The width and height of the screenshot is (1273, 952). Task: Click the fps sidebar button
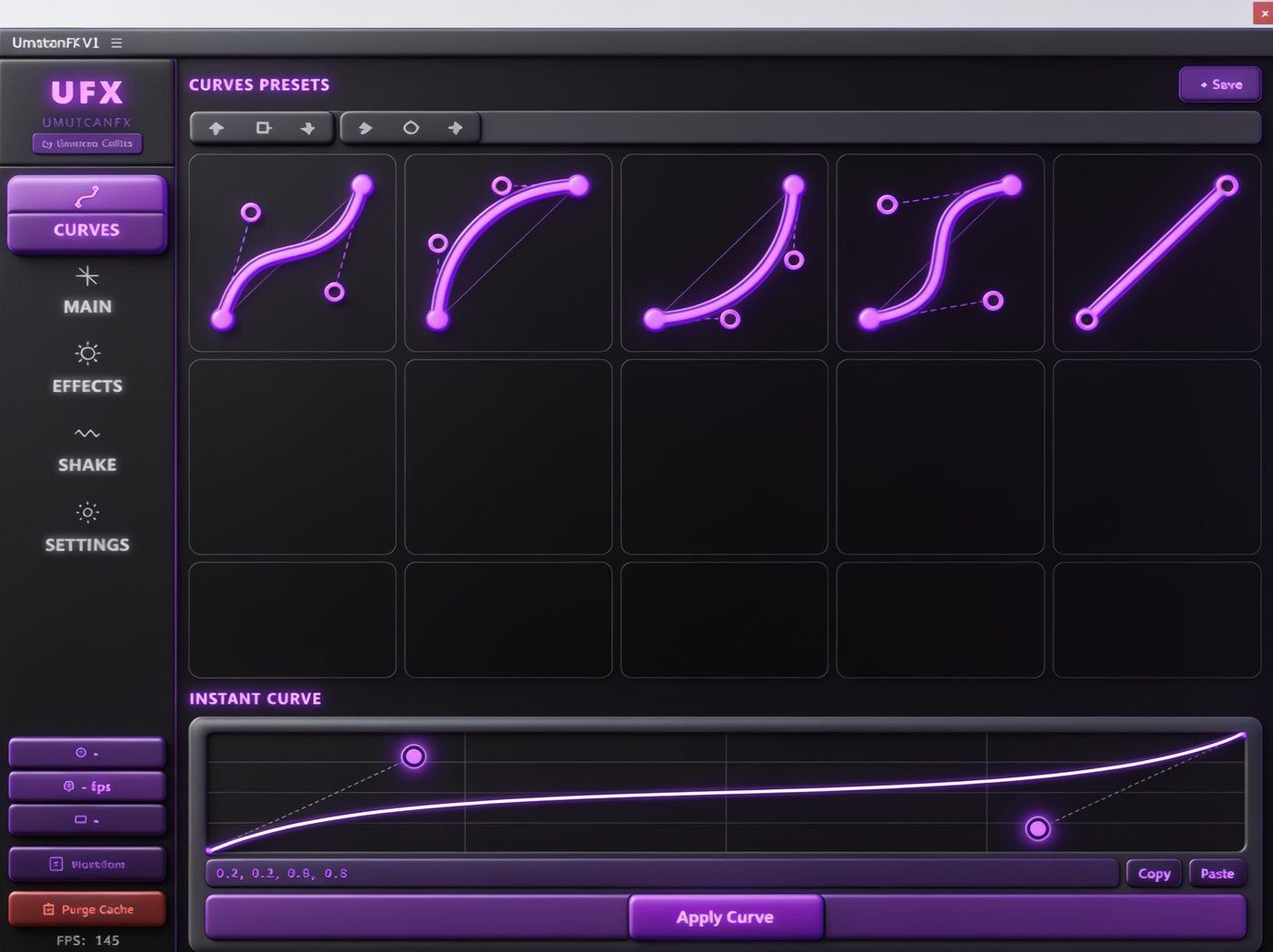[87, 787]
